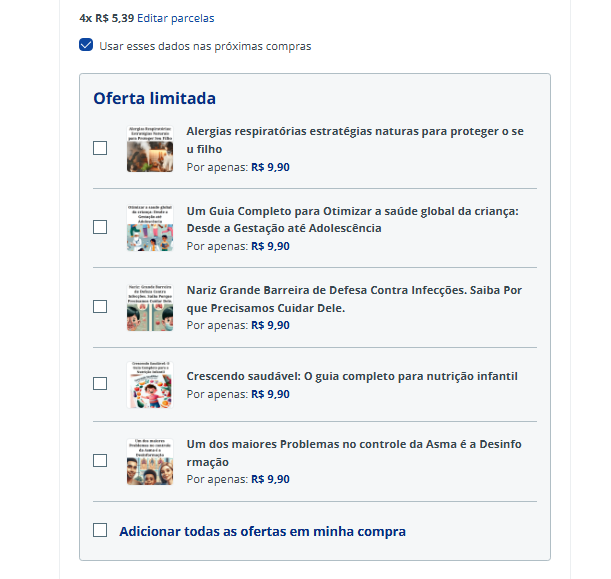The width and height of the screenshot is (611, 579).
Task: Select the Um dos maiores Problemas title
Action: click(x=354, y=453)
